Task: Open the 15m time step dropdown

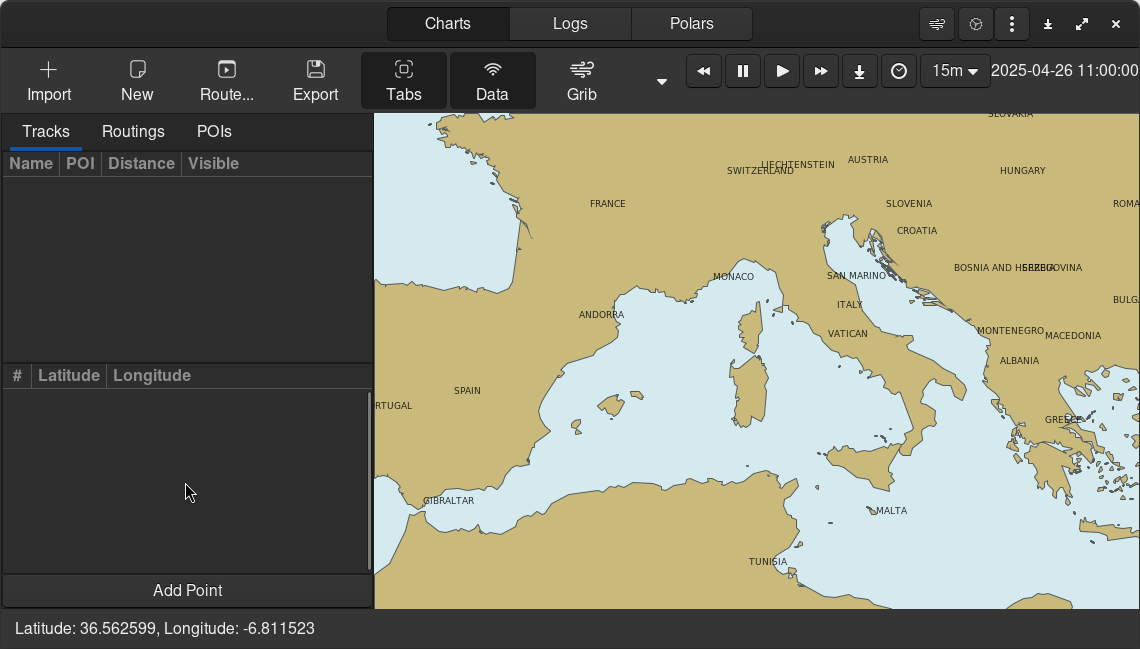Action: [955, 71]
